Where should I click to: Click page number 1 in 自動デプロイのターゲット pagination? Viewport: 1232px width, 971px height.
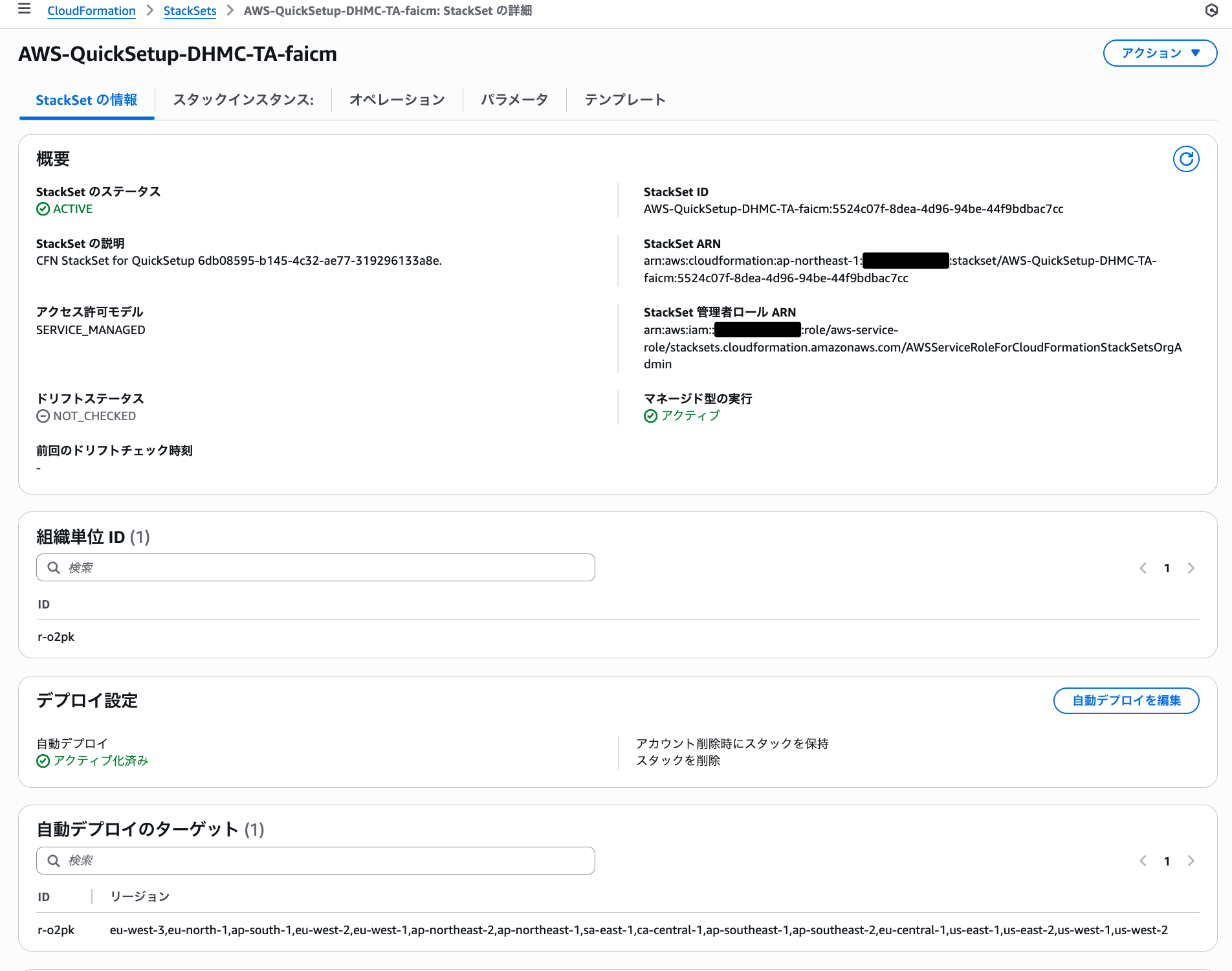[x=1167, y=861]
